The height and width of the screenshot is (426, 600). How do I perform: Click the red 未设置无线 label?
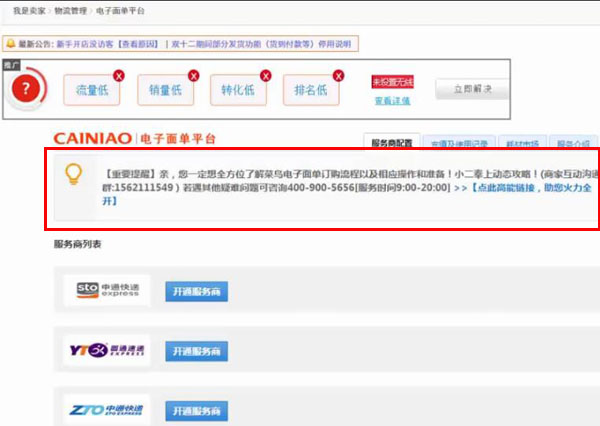pos(393,82)
